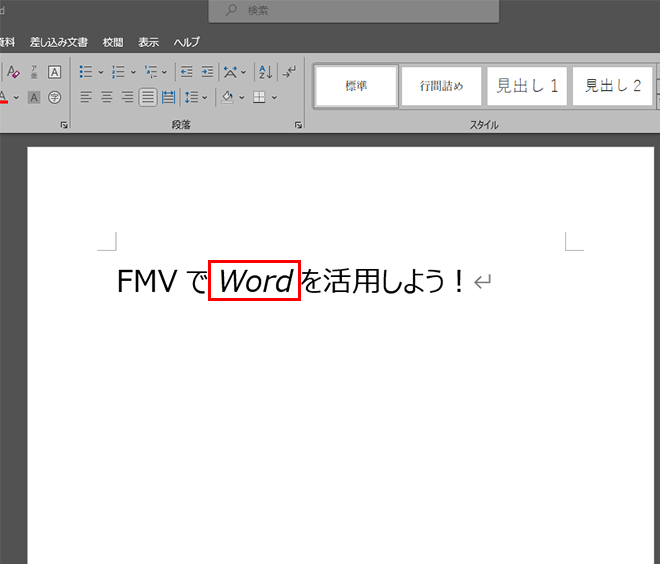Insert an enclosed character (circled 字)
Image resolution: width=660 pixels, height=564 pixels.
(54, 98)
